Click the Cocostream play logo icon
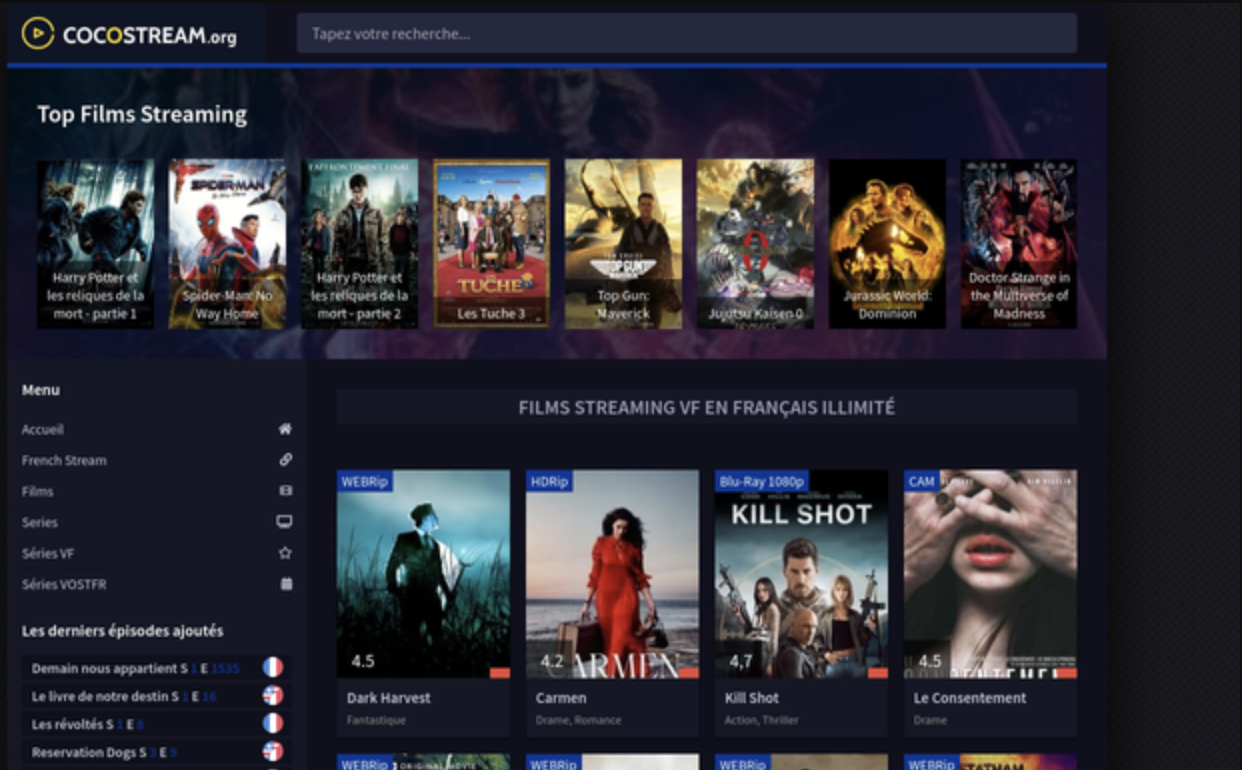The height and width of the screenshot is (770, 1242). point(38,34)
